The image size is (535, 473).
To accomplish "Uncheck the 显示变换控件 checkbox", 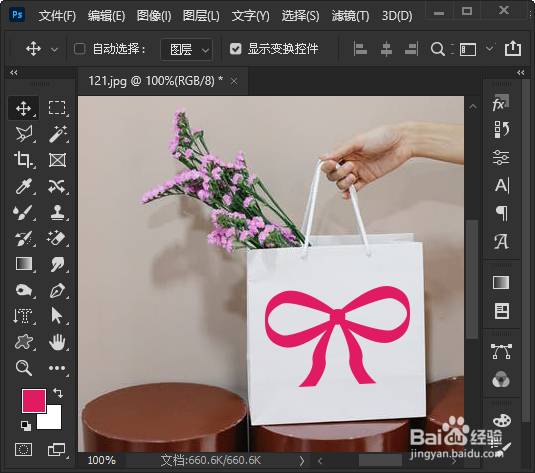I will pyautogui.click(x=235, y=49).
